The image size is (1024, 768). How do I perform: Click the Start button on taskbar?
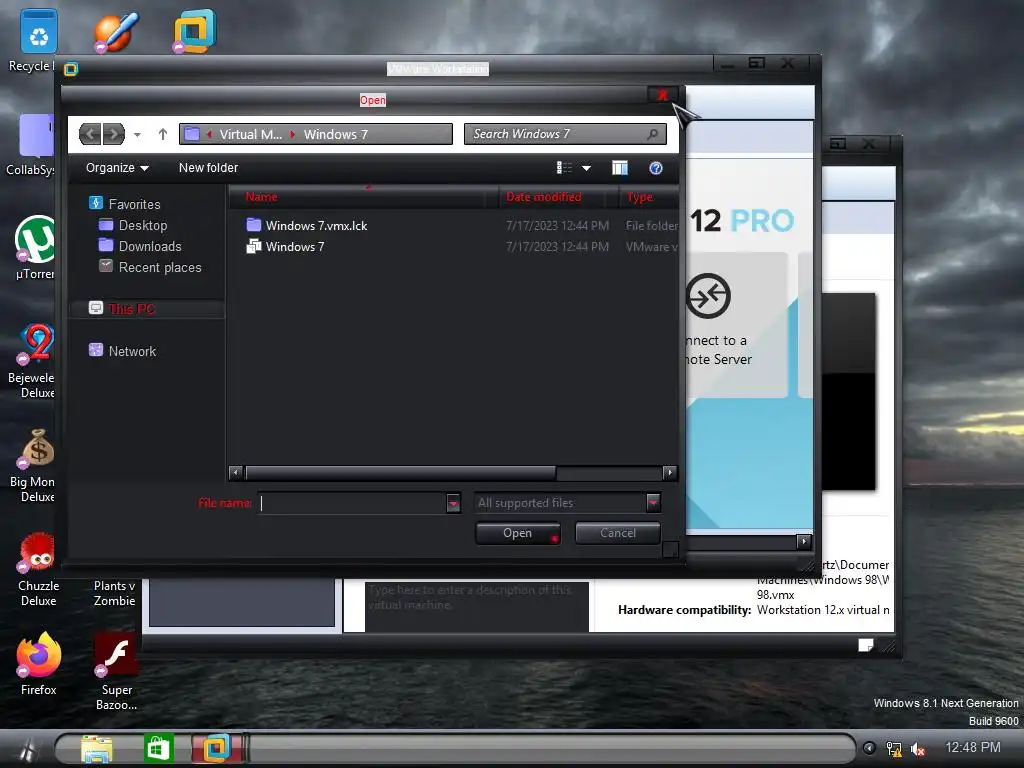[26, 748]
